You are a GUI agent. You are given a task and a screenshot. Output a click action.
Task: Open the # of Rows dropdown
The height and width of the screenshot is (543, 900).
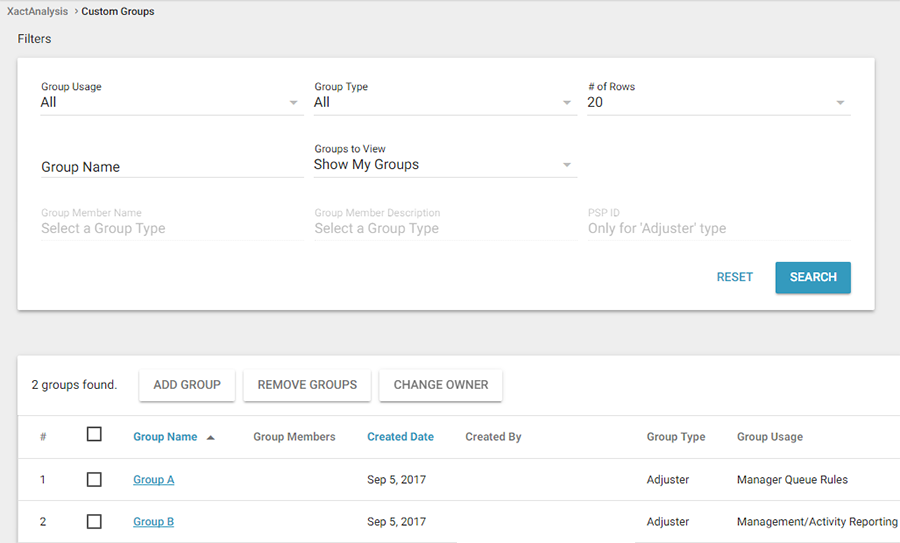coord(717,102)
